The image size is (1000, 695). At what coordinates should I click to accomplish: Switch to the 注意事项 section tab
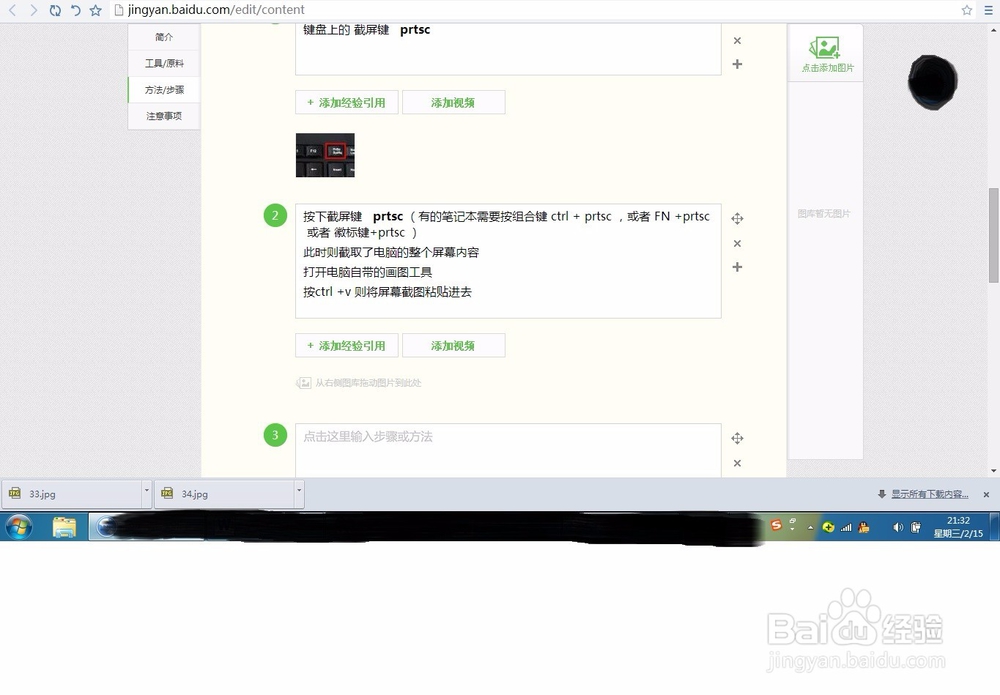164,116
